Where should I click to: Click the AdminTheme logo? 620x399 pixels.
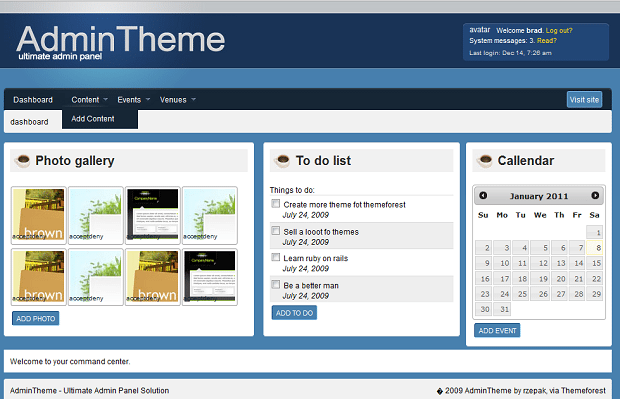pos(121,42)
